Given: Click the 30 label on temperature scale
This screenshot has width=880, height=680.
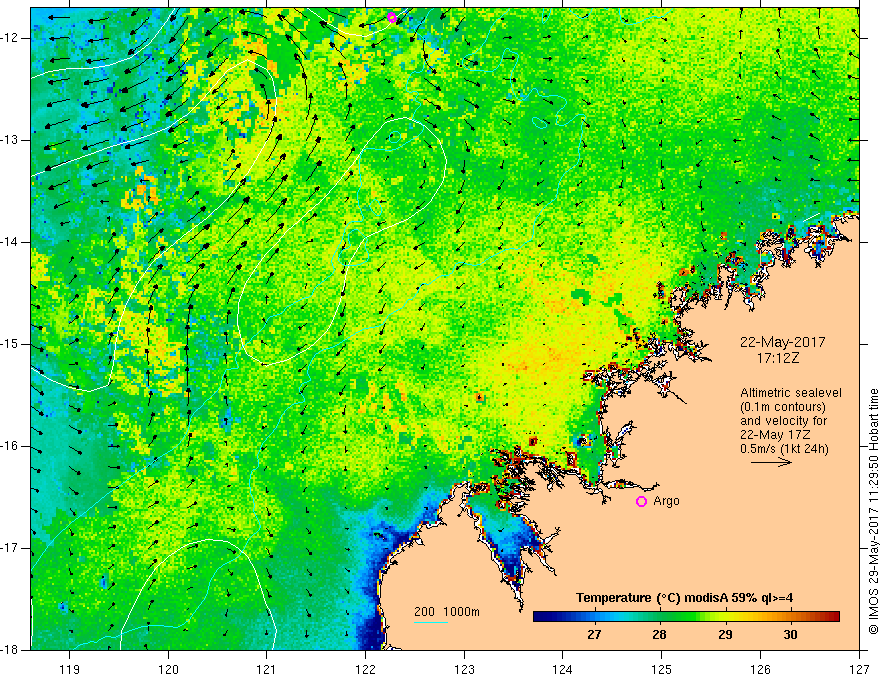Looking at the screenshot, I should pos(790,635).
